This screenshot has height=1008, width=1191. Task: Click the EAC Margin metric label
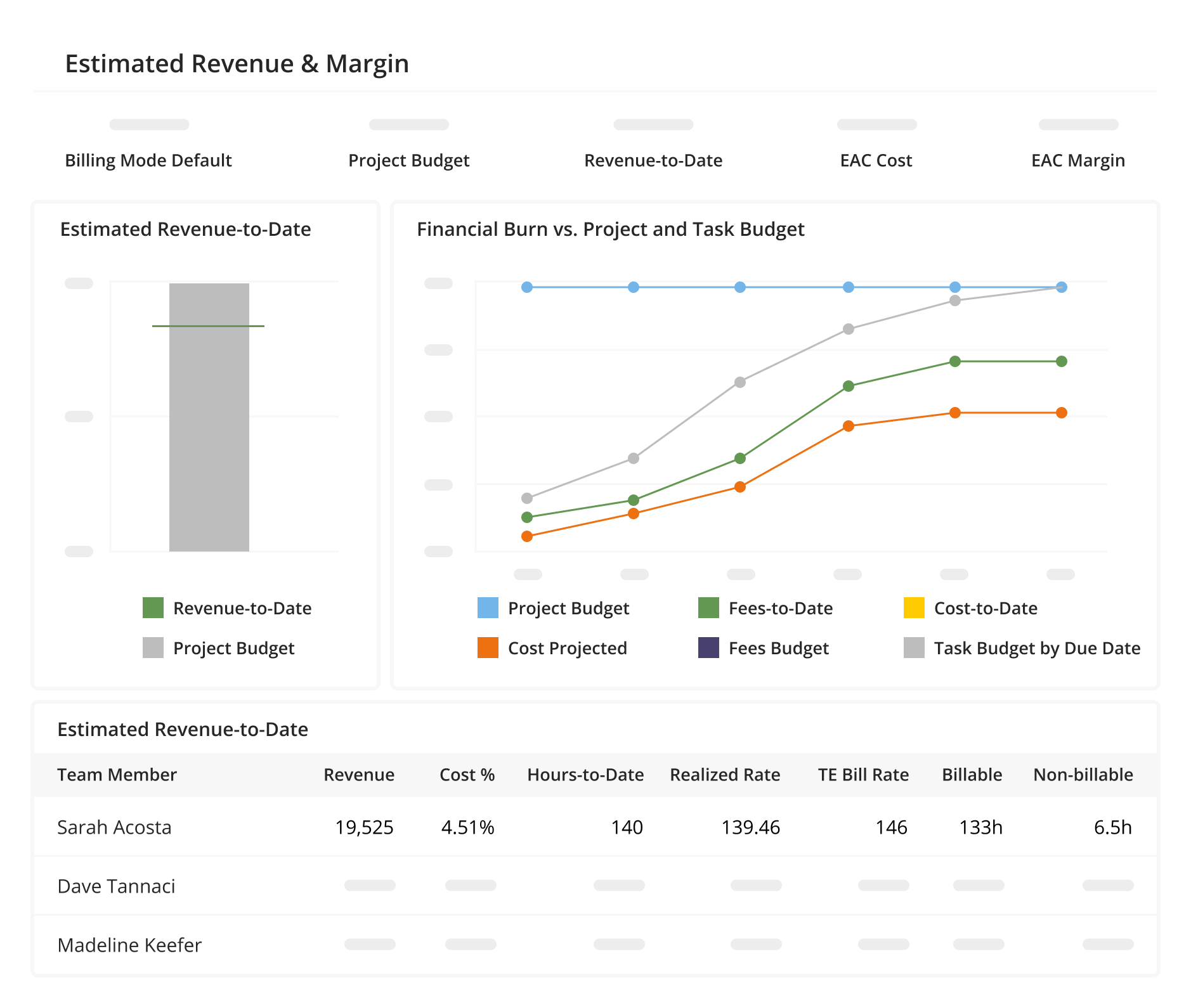1078,160
